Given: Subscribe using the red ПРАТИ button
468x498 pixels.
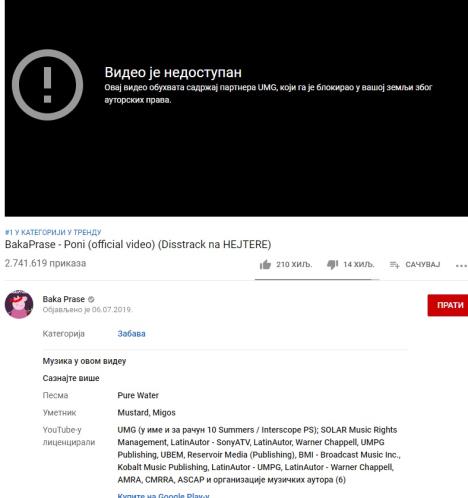Looking at the screenshot, I should point(448,305).
